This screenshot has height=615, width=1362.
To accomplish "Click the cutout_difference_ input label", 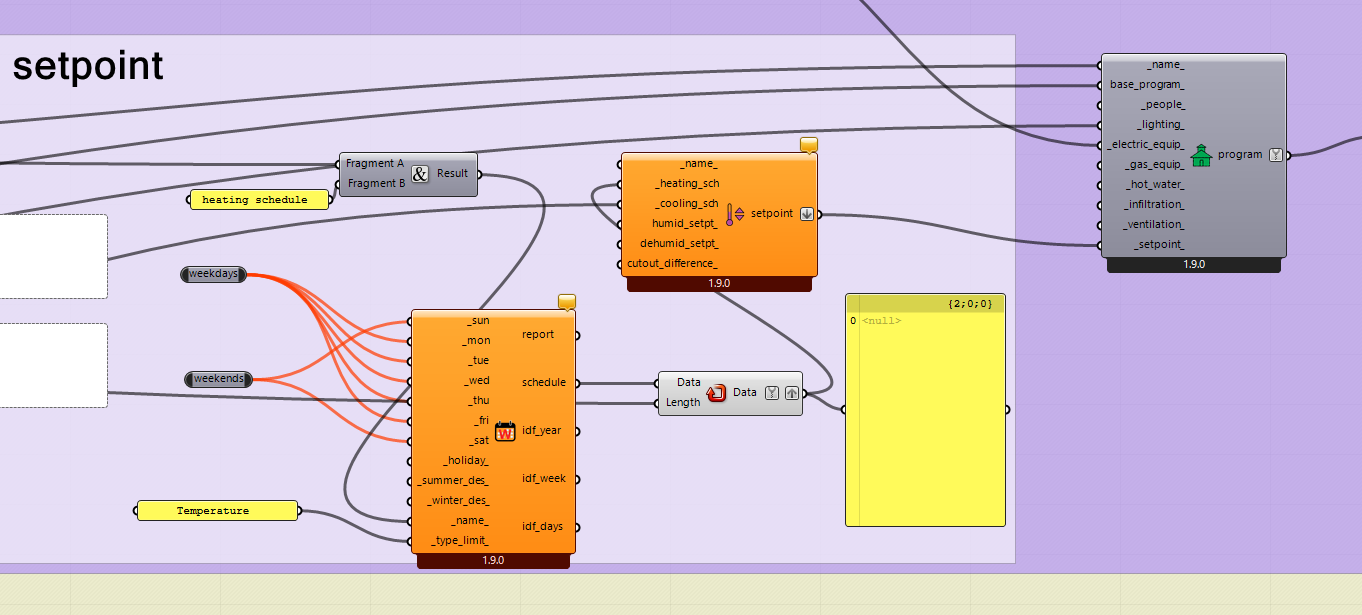I will [672, 264].
